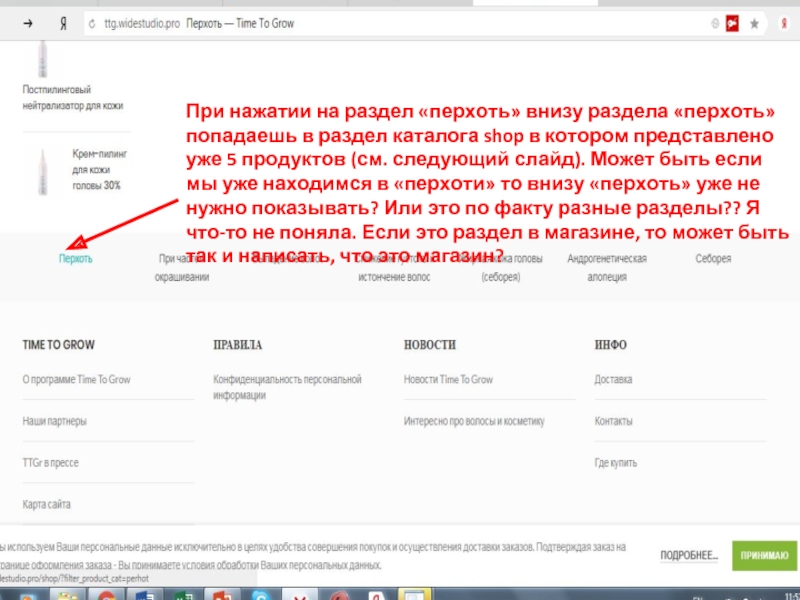The height and width of the screenshot is (600, 800).
Task: Accept with the green 'ПРИНИМАЮ' button
Action: [764, 555]
